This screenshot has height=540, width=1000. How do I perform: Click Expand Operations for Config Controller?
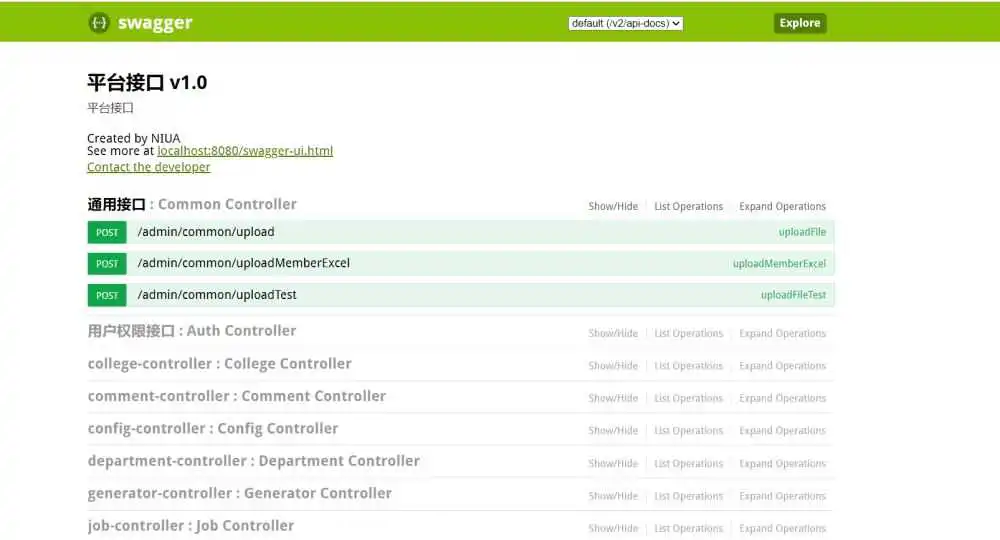783,431
